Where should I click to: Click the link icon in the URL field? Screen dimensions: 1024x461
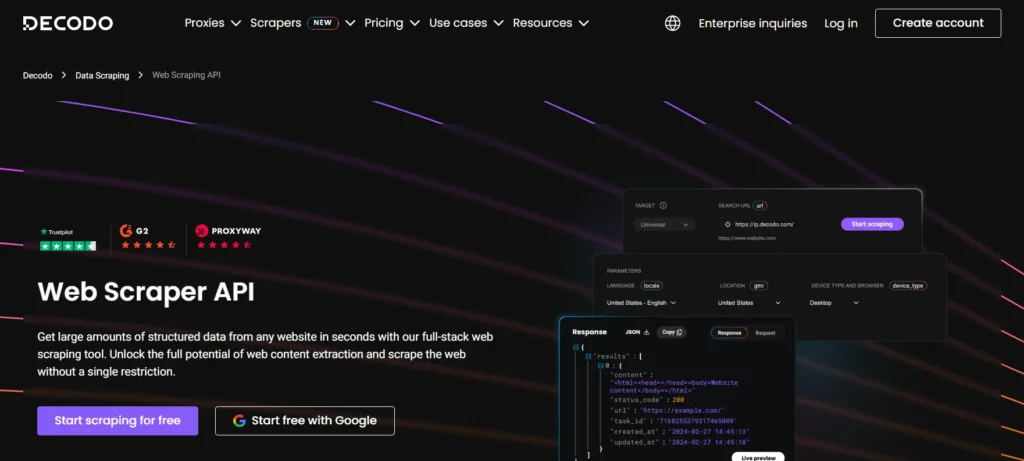tap(728, 224)
